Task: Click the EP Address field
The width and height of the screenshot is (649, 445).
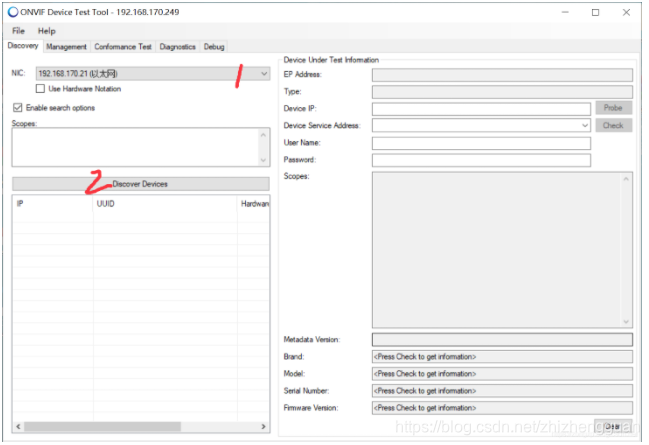Action: (x=502, y=75)
